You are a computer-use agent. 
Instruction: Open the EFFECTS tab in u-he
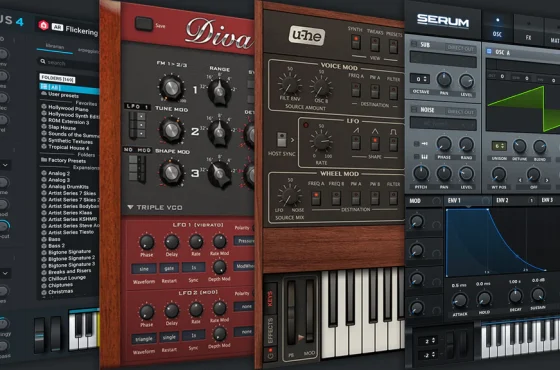pyautogui.click(x=270, y=331)
